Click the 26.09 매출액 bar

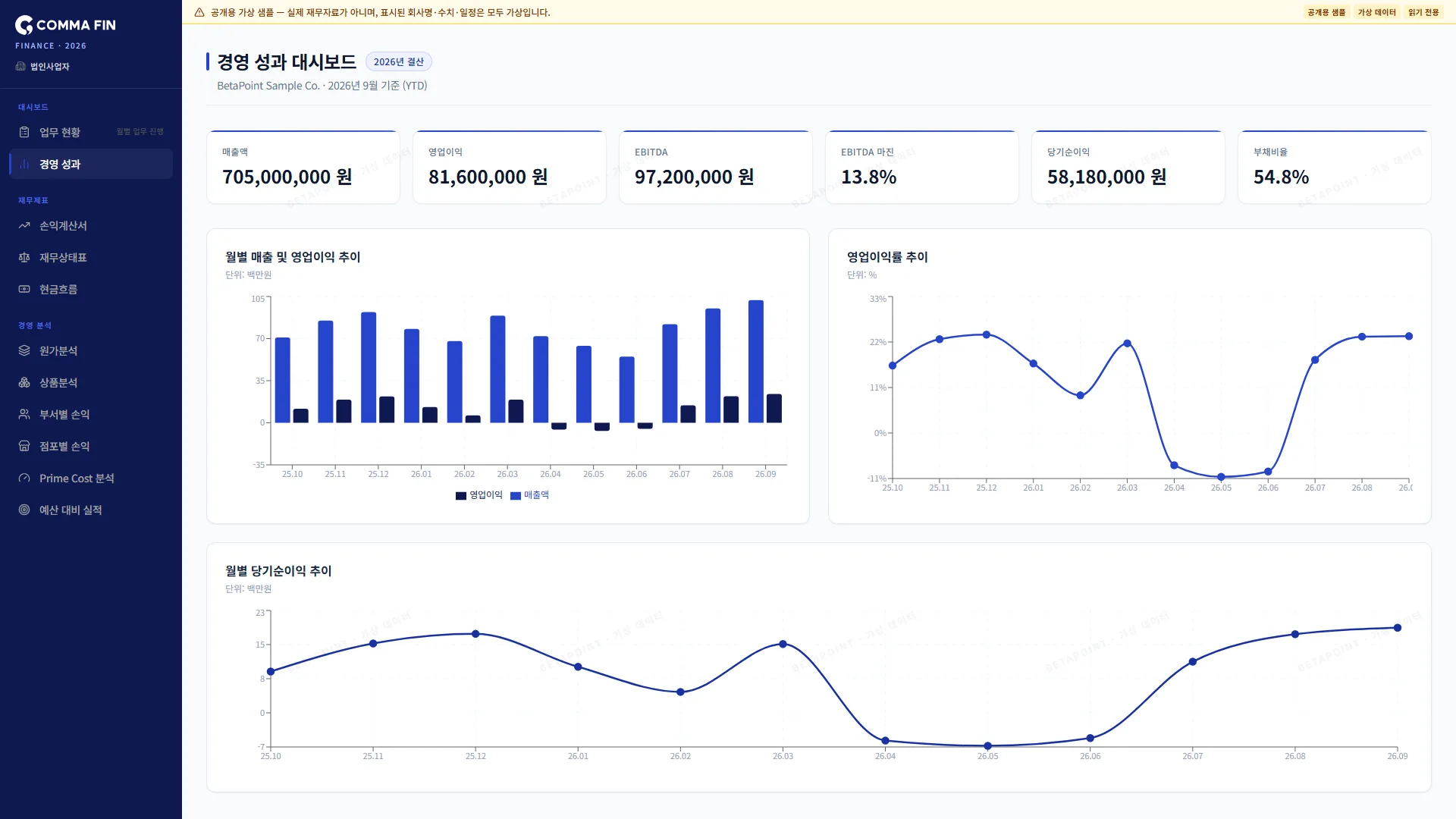point(756,361)
